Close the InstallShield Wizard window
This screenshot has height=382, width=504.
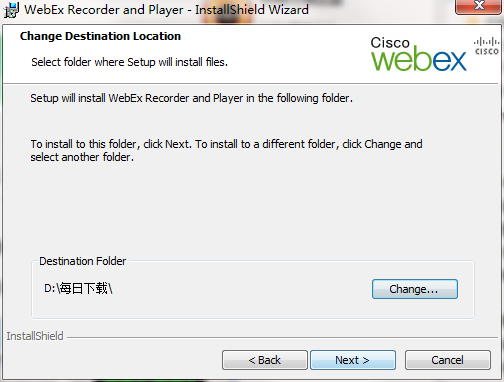pyautogui.click(x=479, y=6)
